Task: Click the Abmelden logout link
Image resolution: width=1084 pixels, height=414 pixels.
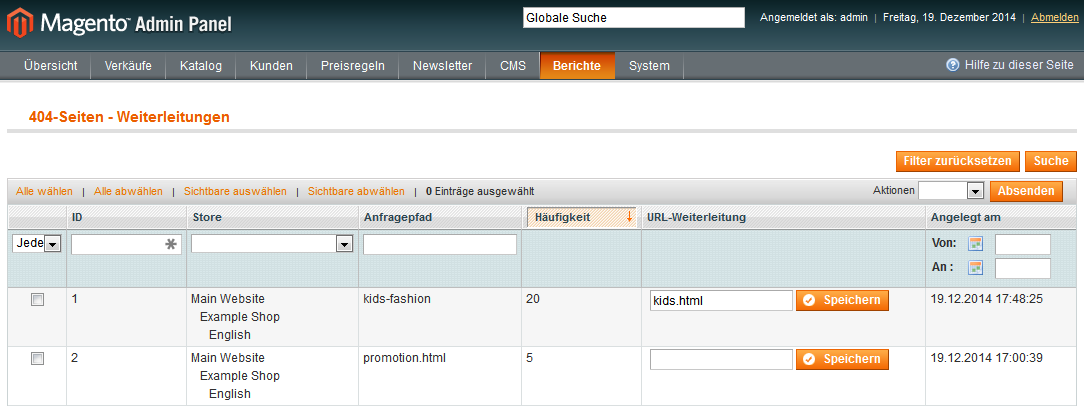Action: pos(1054,17)
